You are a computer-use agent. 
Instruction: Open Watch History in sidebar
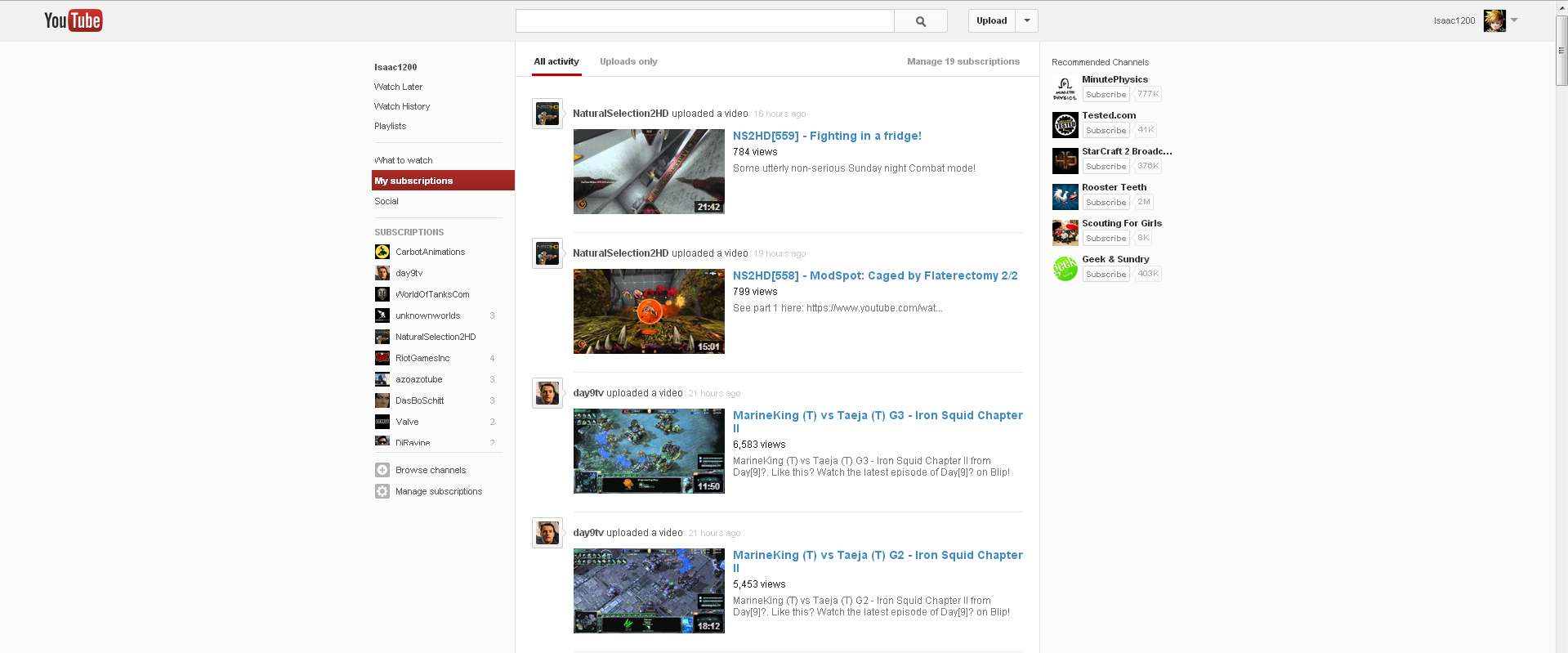coord(402,106)
